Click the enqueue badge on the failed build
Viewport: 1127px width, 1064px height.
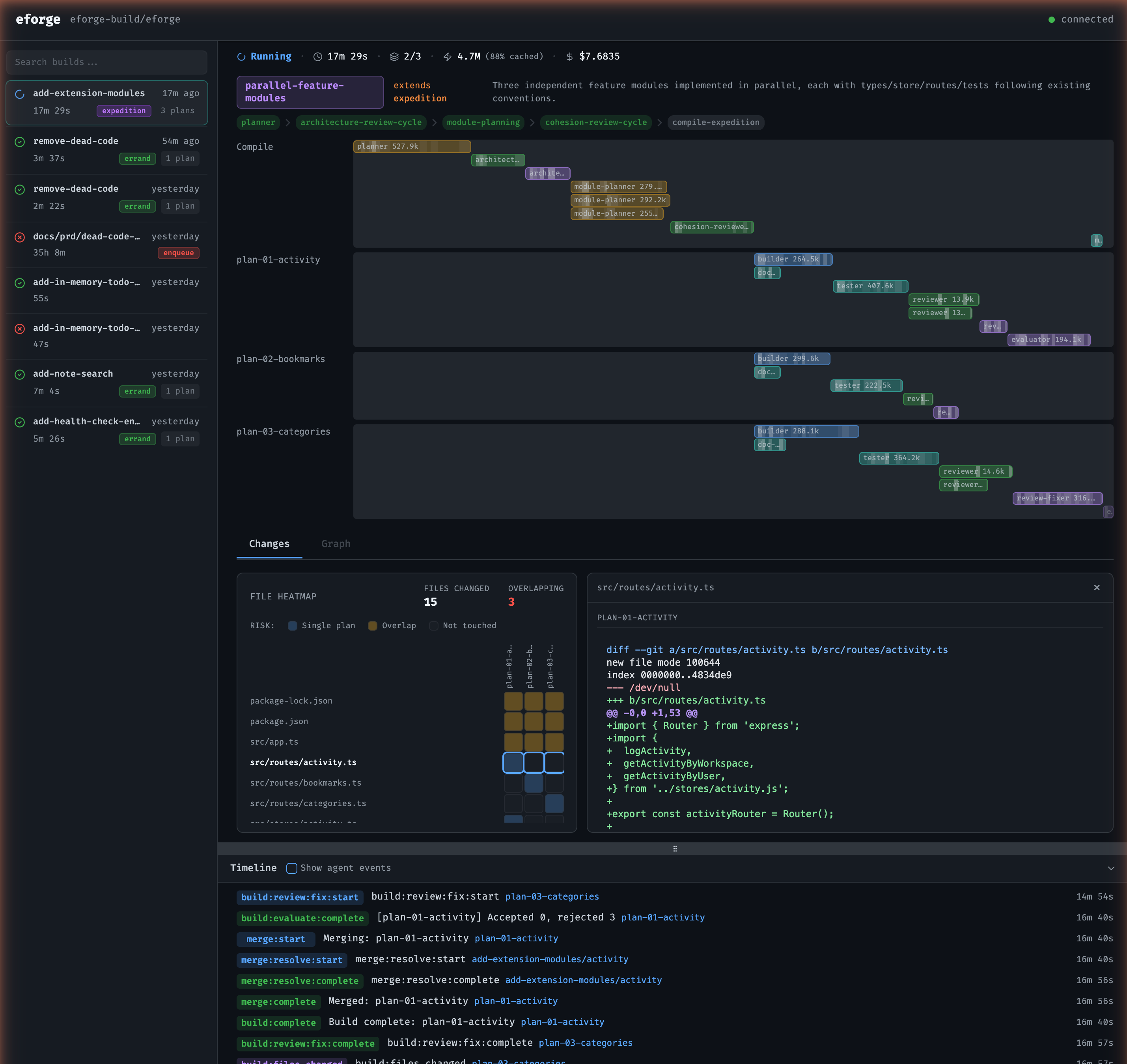(178, 253)
